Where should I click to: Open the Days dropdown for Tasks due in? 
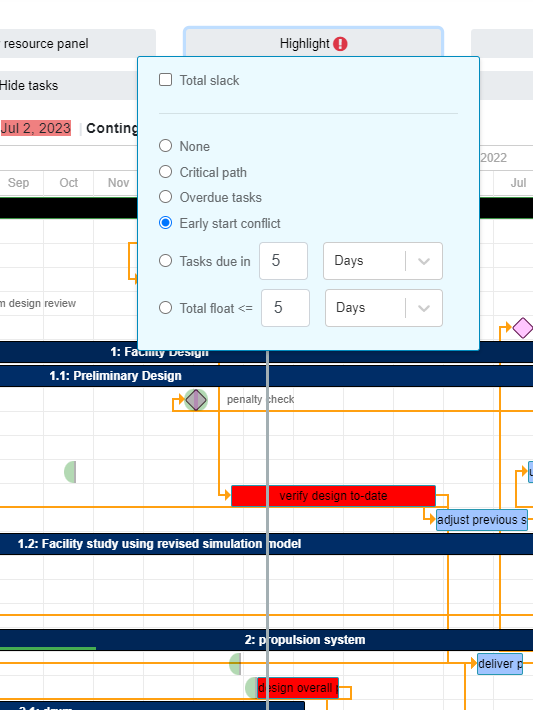[x=383, y=261]
